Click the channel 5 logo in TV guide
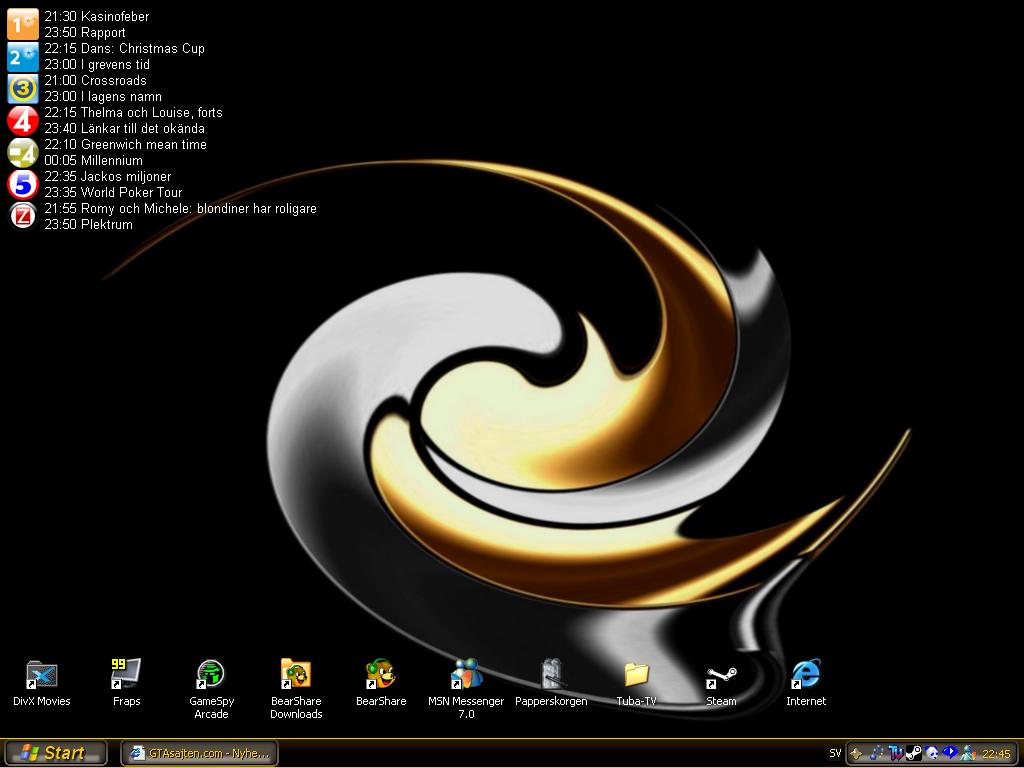Image resolution: width=1024 pixels, height=768 pixels. (x=22, y=184)
